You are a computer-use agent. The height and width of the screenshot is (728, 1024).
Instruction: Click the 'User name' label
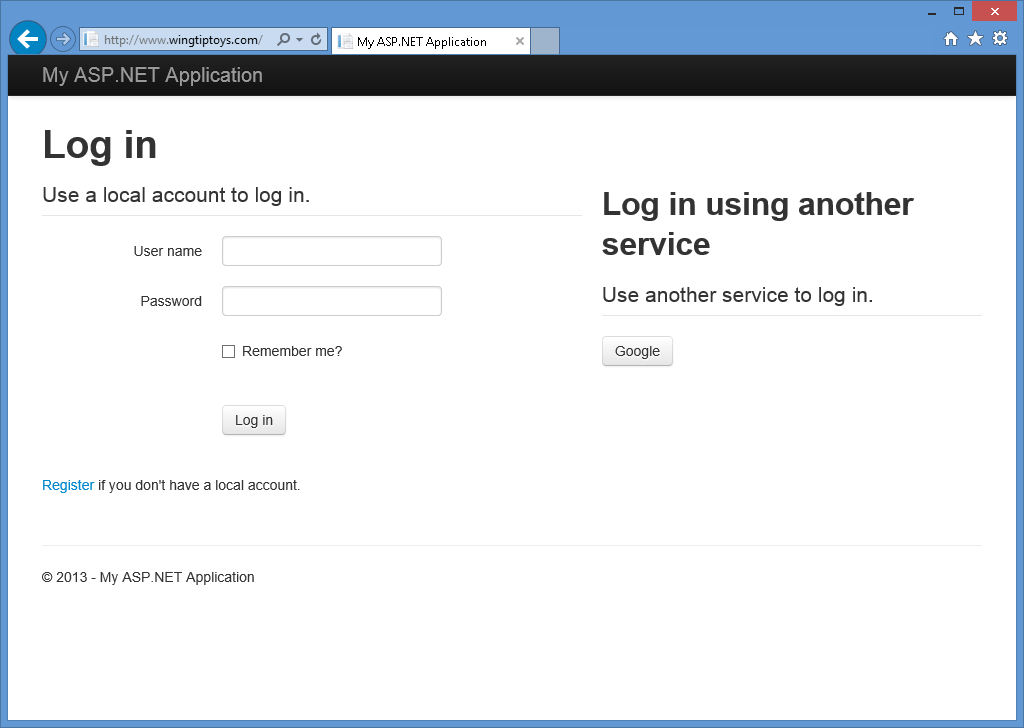(168, 251)
